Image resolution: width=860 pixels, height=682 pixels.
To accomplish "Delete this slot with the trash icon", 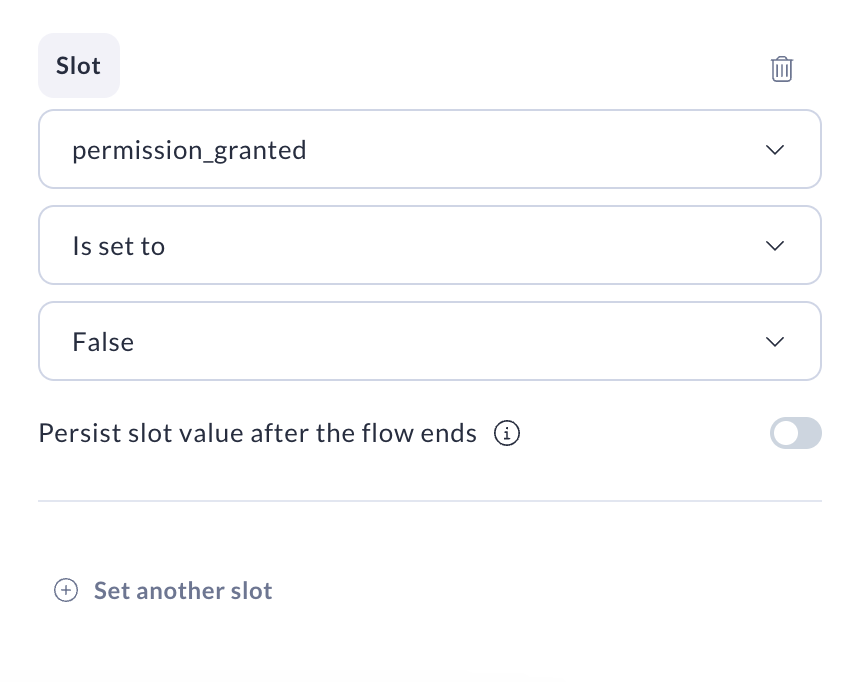I will point(782,69).
